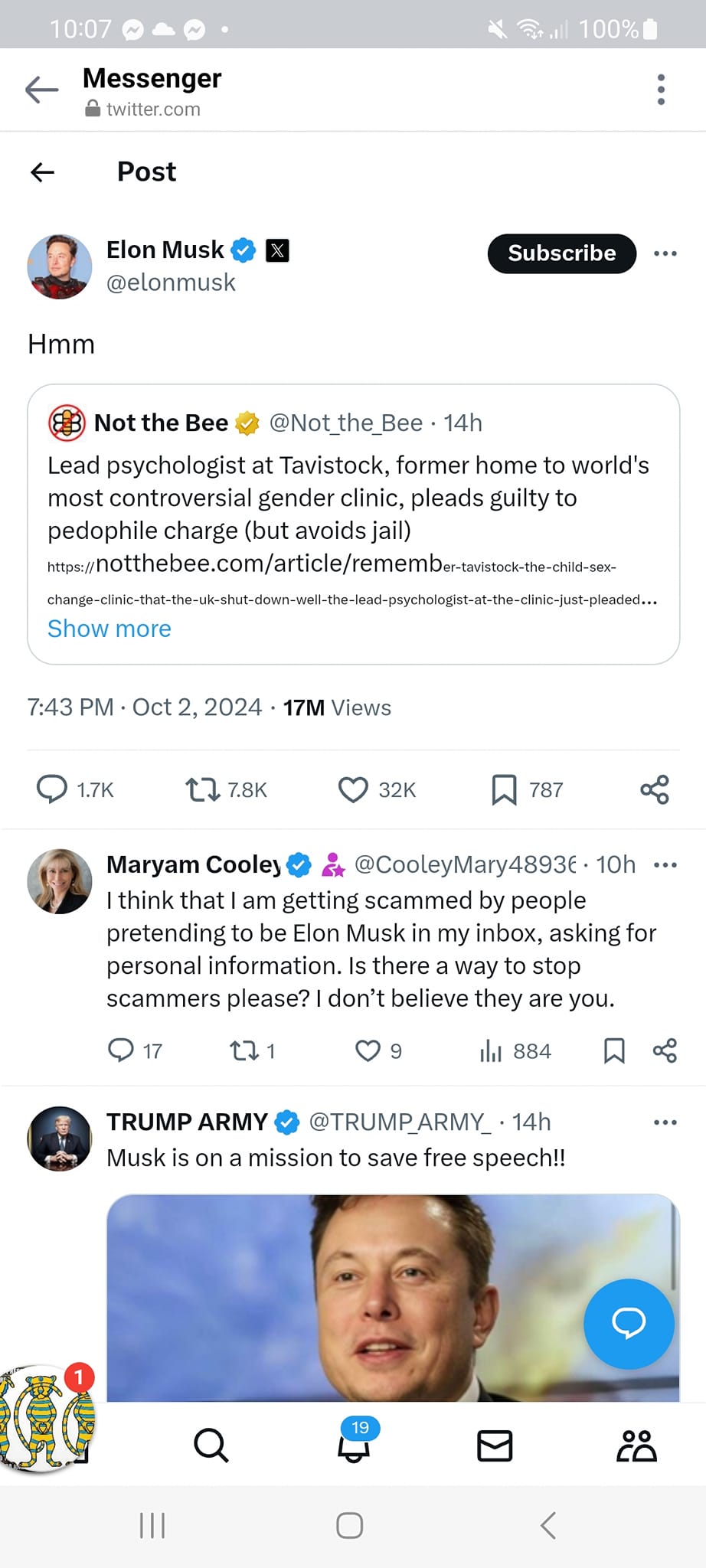Viewport: 706px width, 1568px height.
Task: Open the search tab in bottom navigation
Action: (x=211, y=1445)
